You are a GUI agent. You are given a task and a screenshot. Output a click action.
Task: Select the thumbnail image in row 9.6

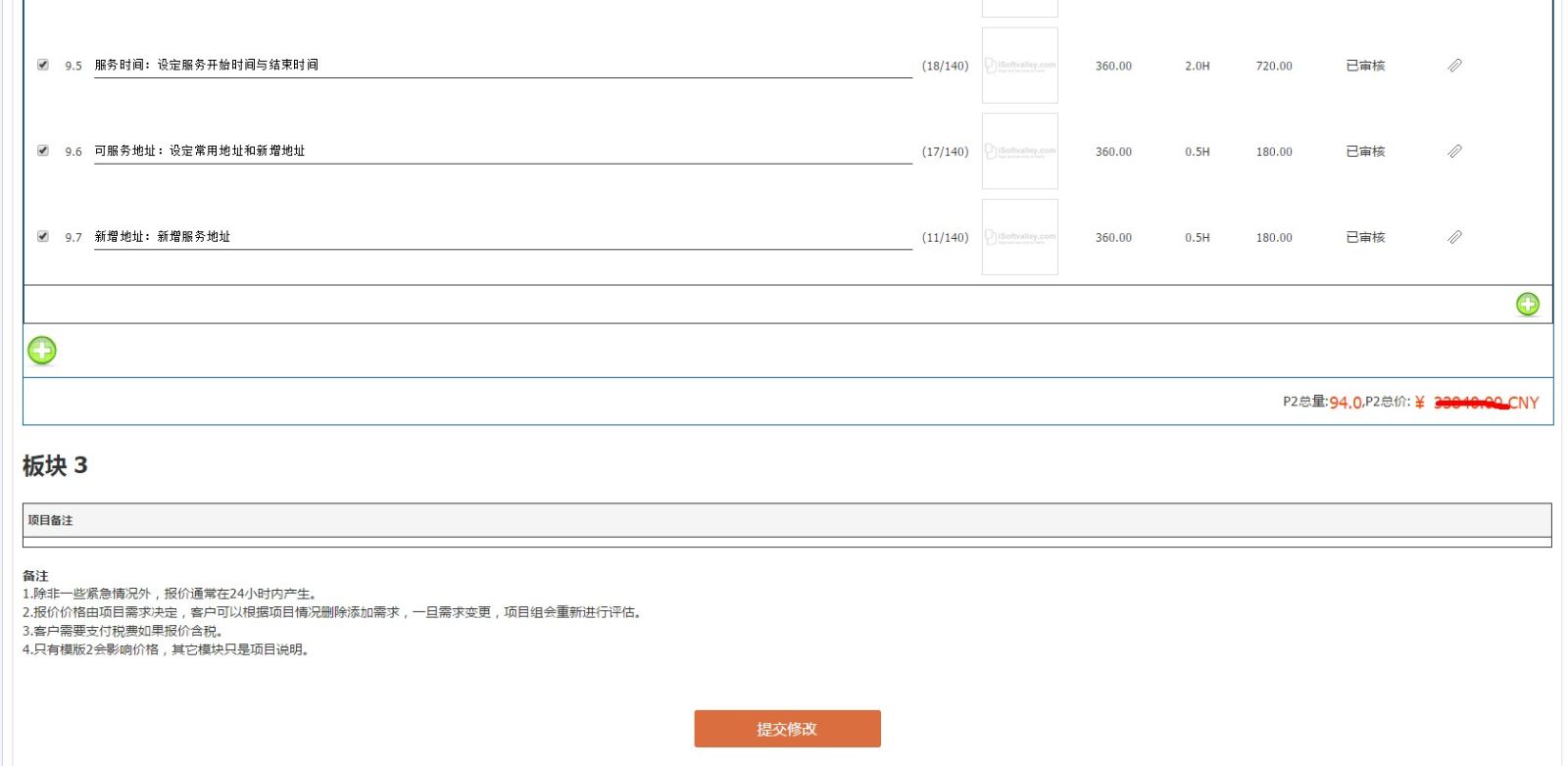coord(1019,152)
